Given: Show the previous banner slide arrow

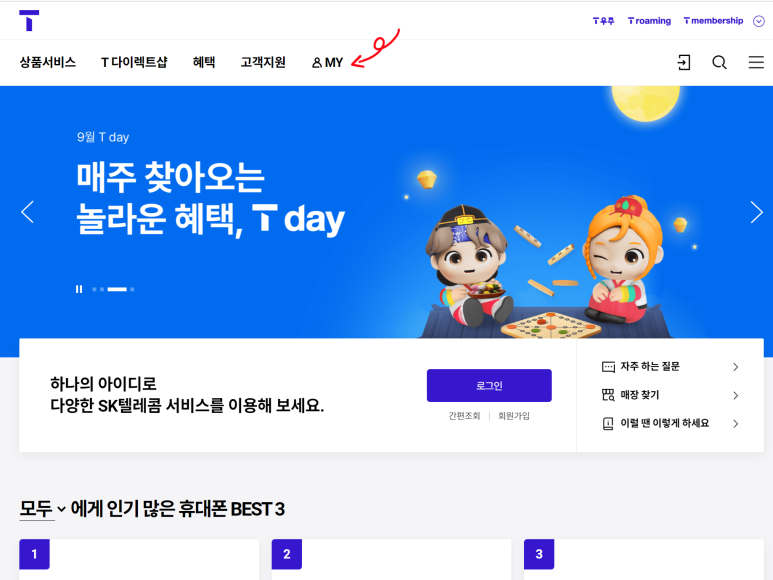Looking at the screenshot, I should coord(28,212).
